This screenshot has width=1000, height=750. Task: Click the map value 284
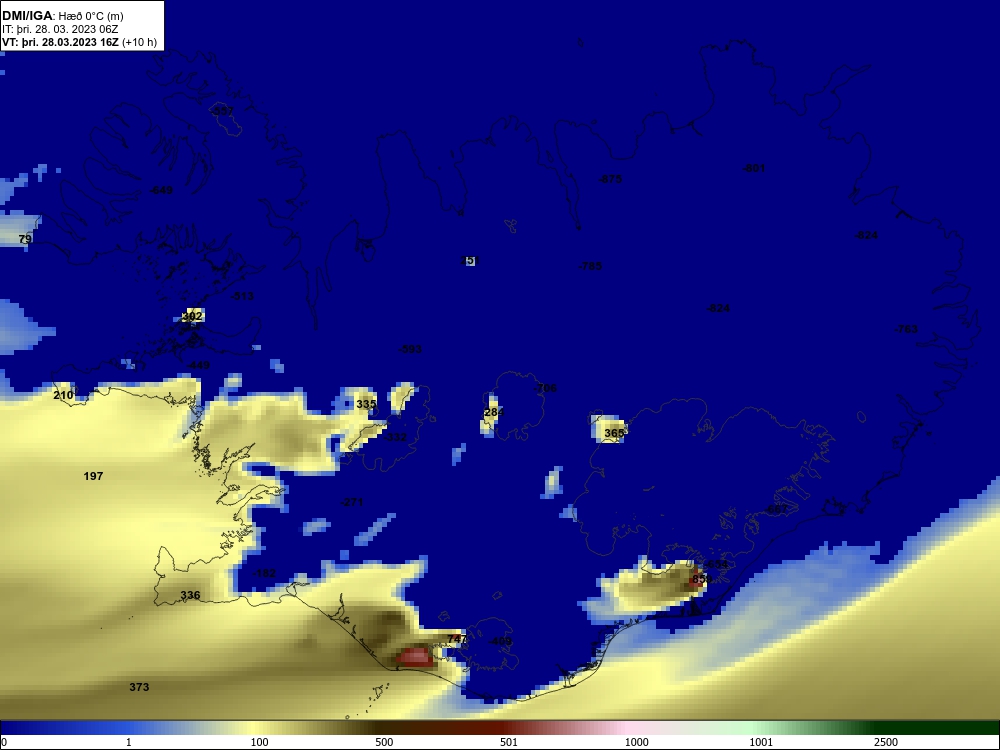494,413
